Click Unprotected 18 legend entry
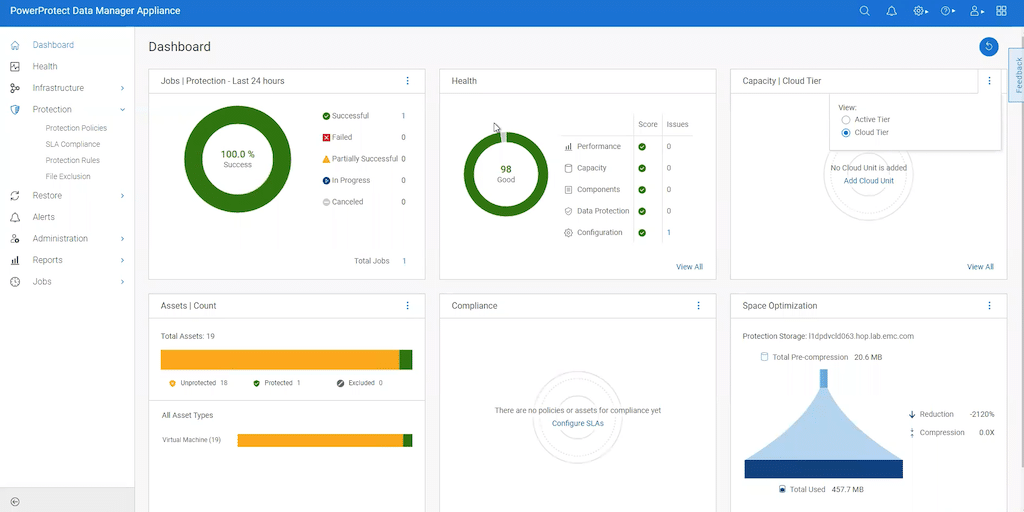The image size is (1024, 512). pos(199,383)
